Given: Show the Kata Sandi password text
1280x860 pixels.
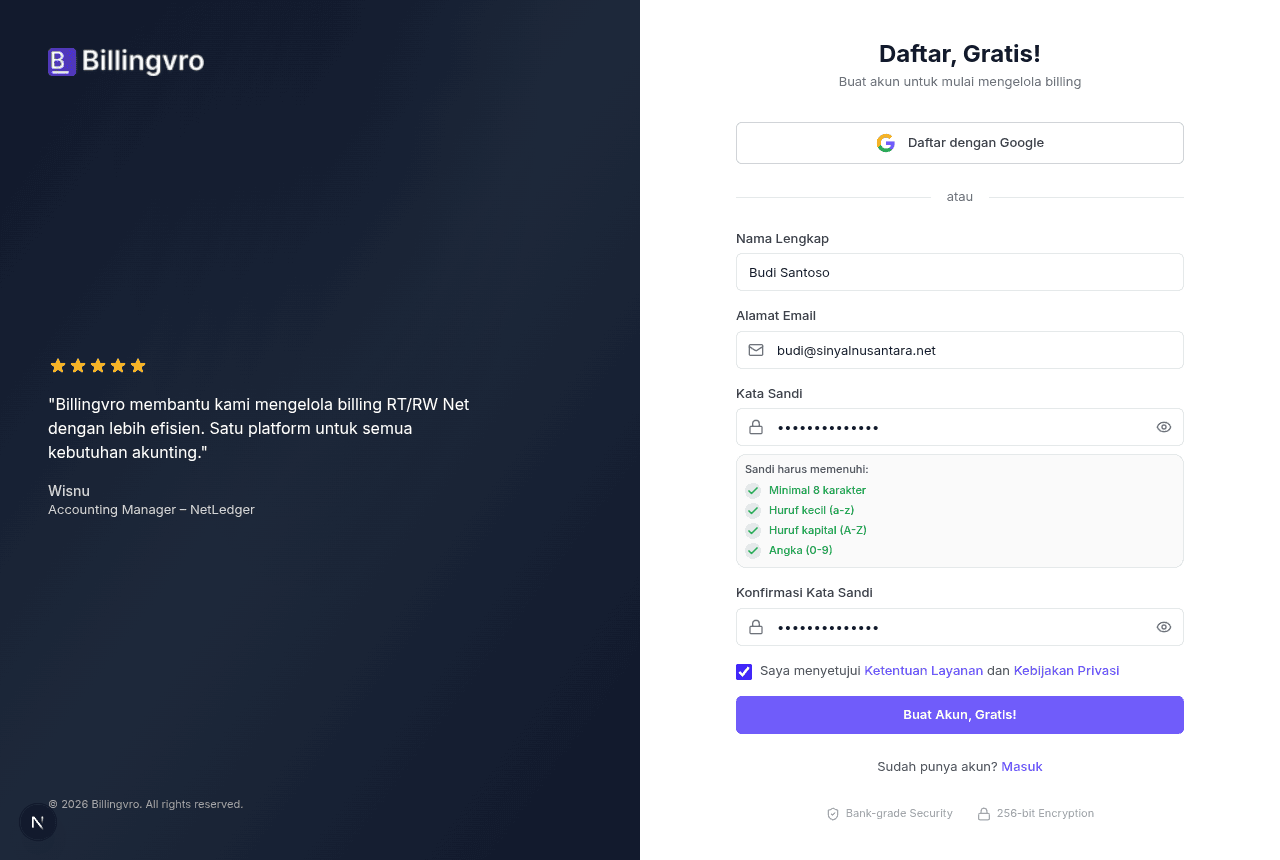Looking at the screenshot, I should pos(1164,427).
